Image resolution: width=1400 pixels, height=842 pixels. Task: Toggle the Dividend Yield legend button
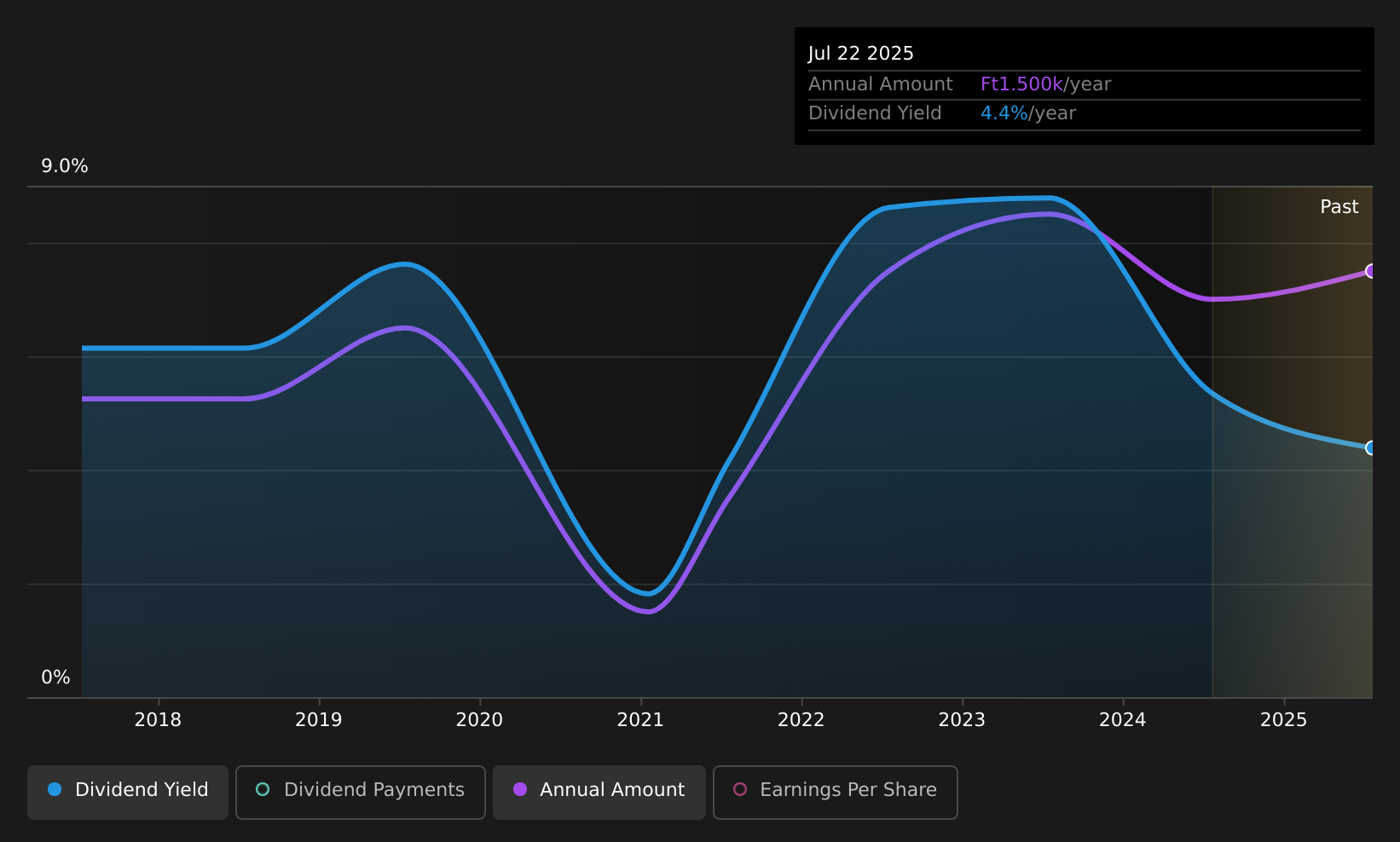(128, 792)
